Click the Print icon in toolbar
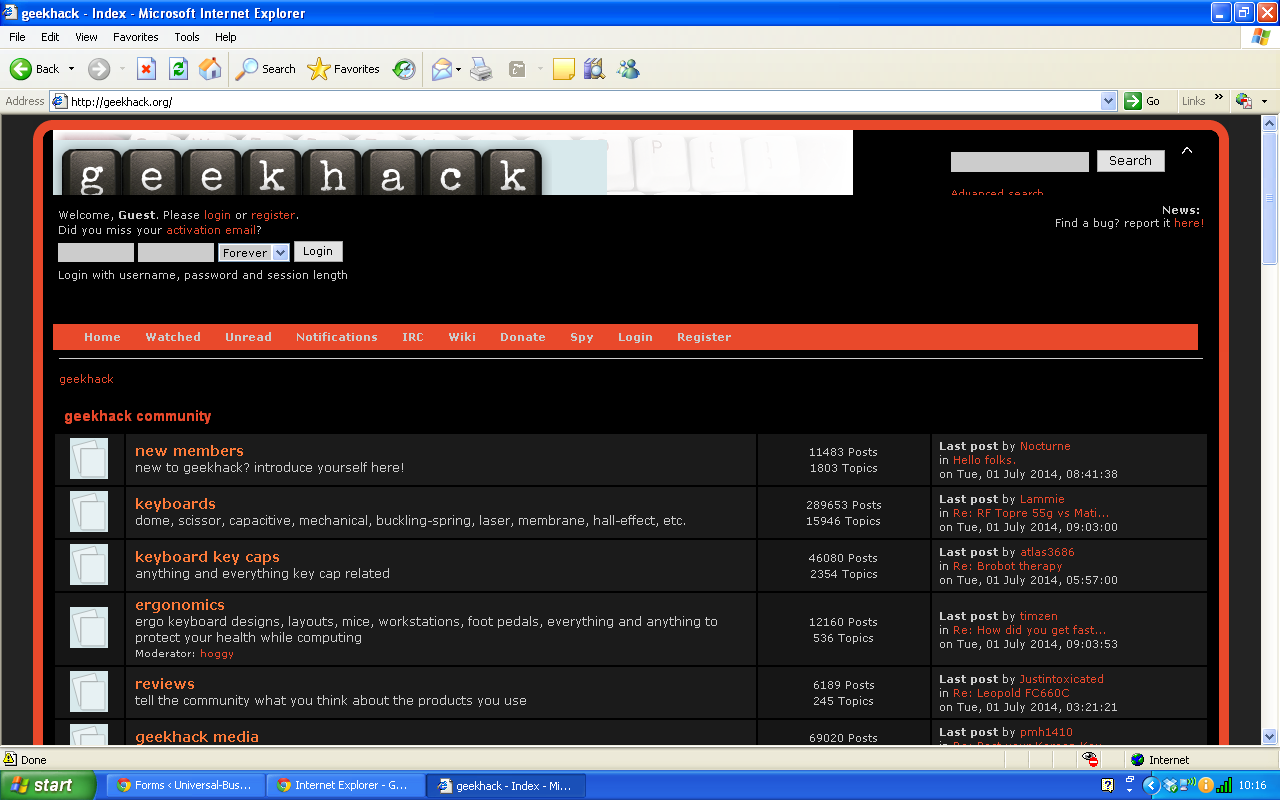The image size is (1280, 800). (x=481, y=69)
